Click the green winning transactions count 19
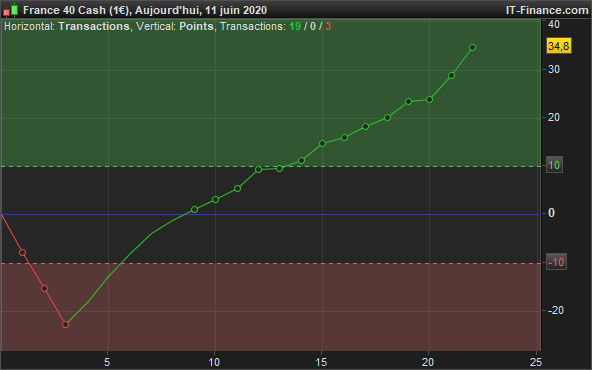592x370 pixels. coord(295,26)
